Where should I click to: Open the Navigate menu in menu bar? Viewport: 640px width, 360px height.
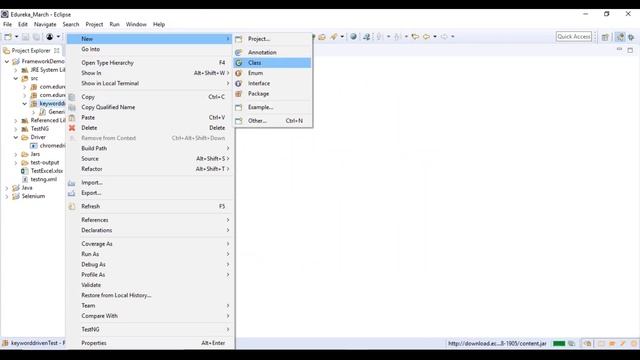45,24
